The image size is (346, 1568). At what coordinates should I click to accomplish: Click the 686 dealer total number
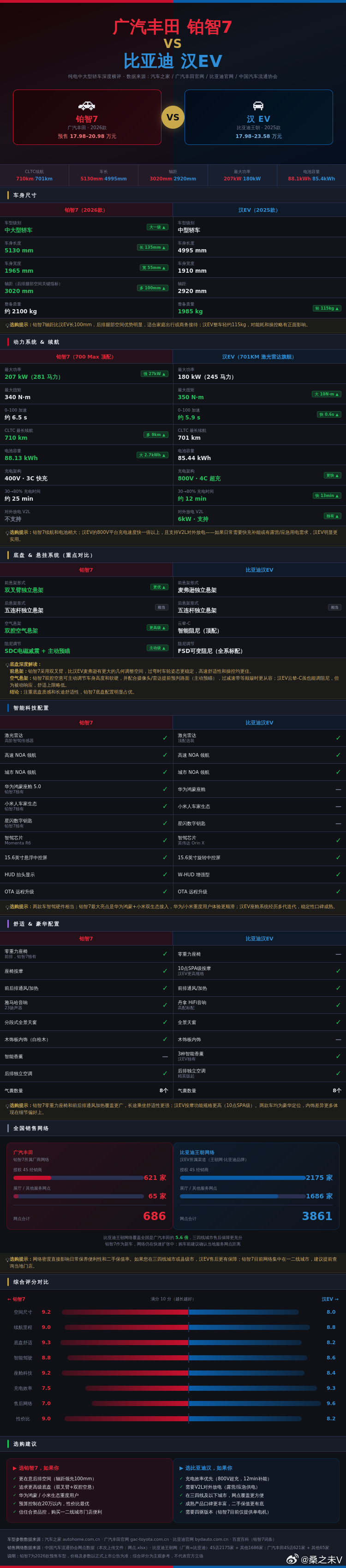pyautogui.click(x=155, y=1216)
